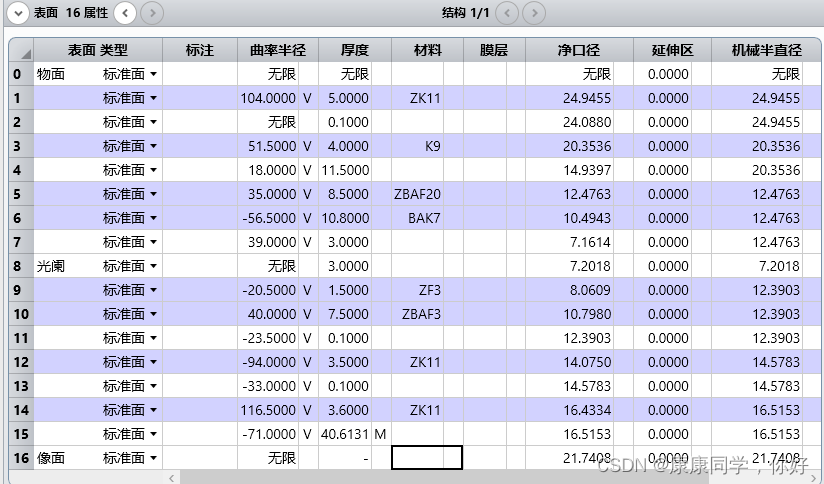Select all cells via table corner triangle
Image resolution: width=824 pixels, height=484 pixels.
(21, 50)
